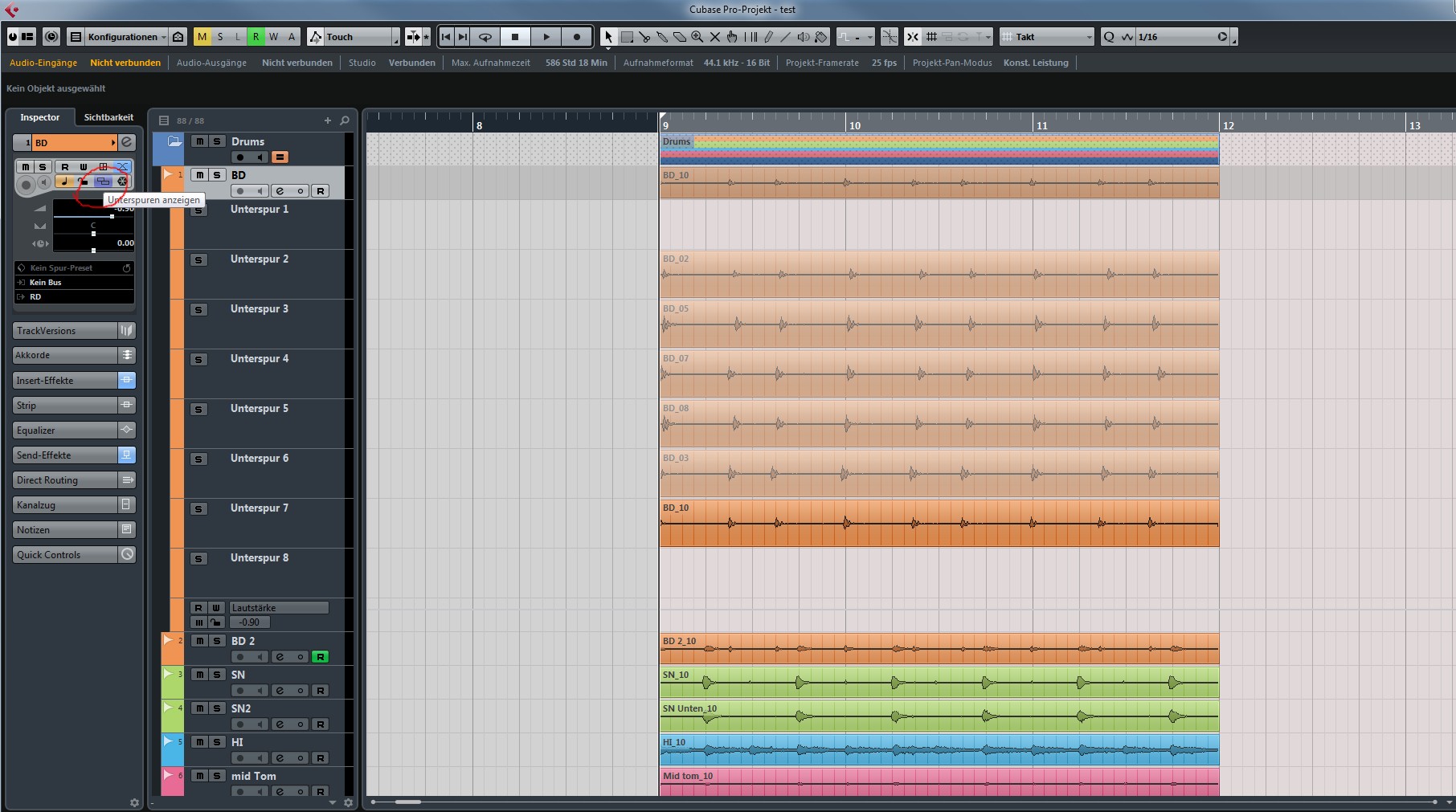The height and width of the screenshot is (812, 1456).
Task: Select the Range Selection tool
Action: click(627, 37)
